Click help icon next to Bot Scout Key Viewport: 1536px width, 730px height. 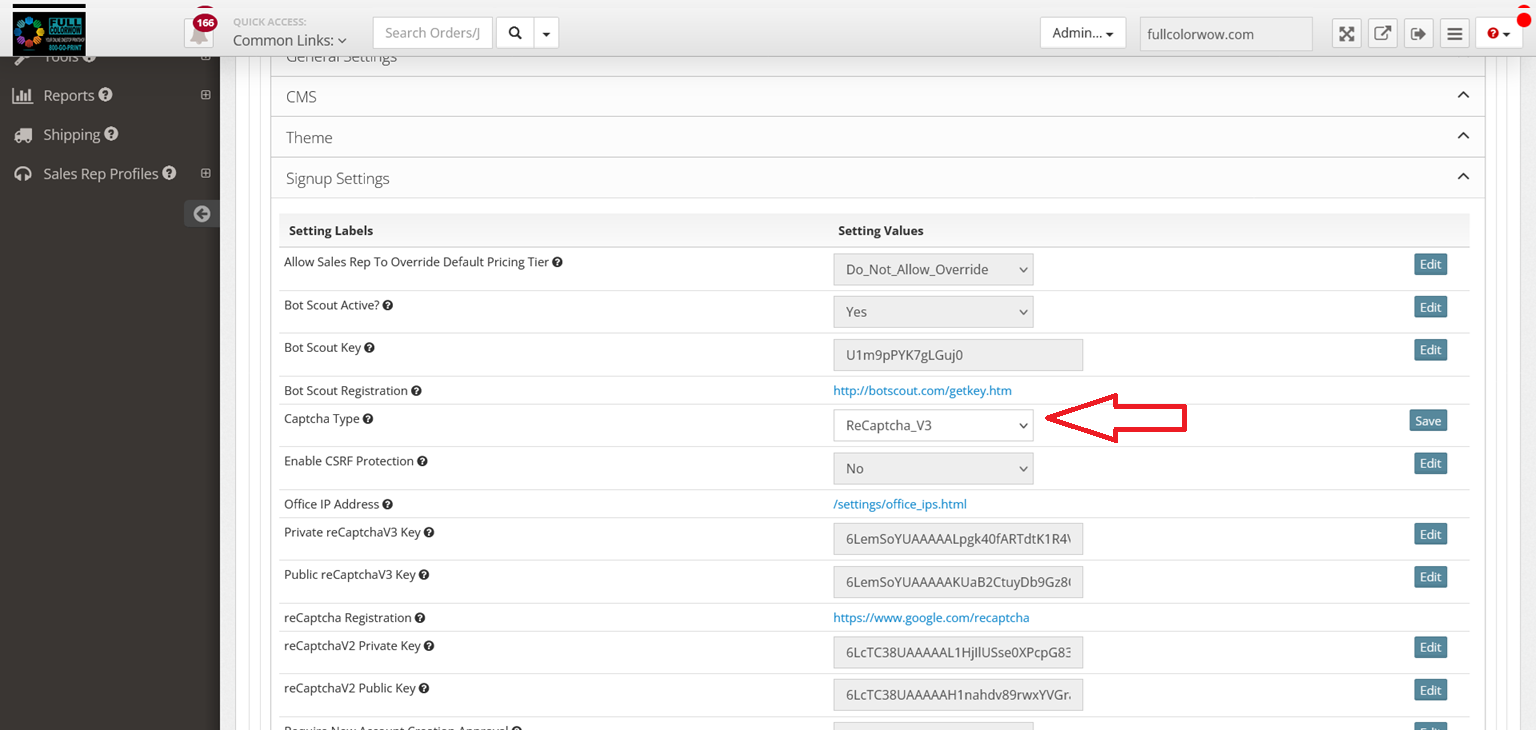pos(369,348)
